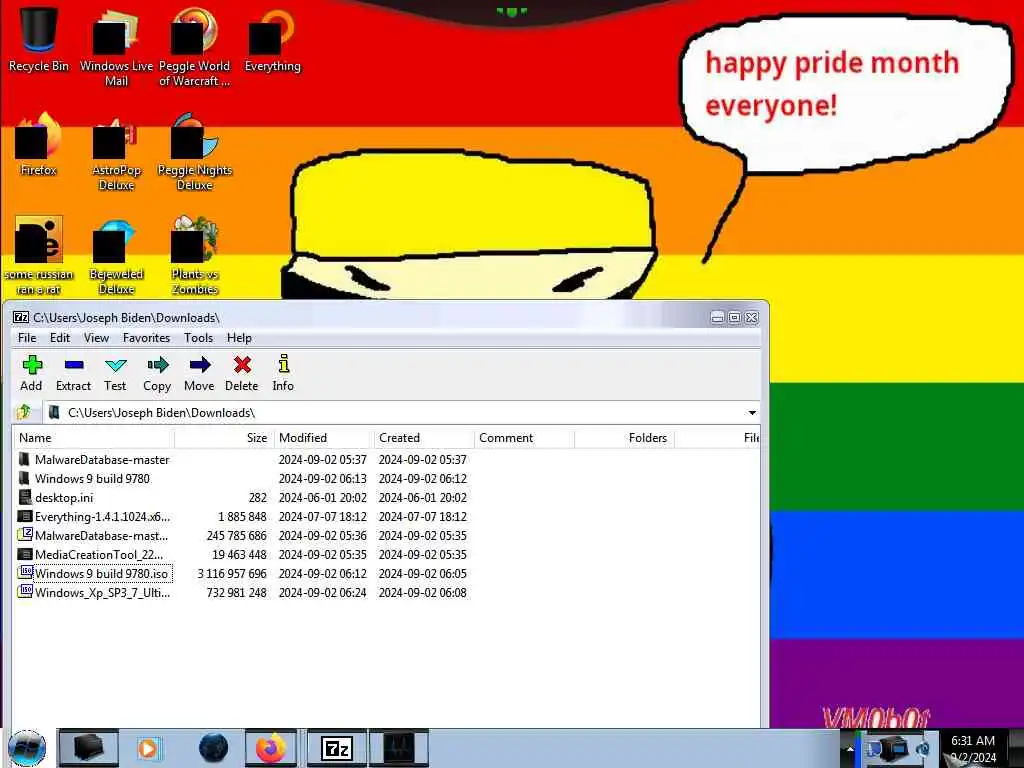Click size value 3 116 957 696
Image resolution: width=1024 pixels, height=768 pixels.
pyautogui.click(x=232, y=573)
